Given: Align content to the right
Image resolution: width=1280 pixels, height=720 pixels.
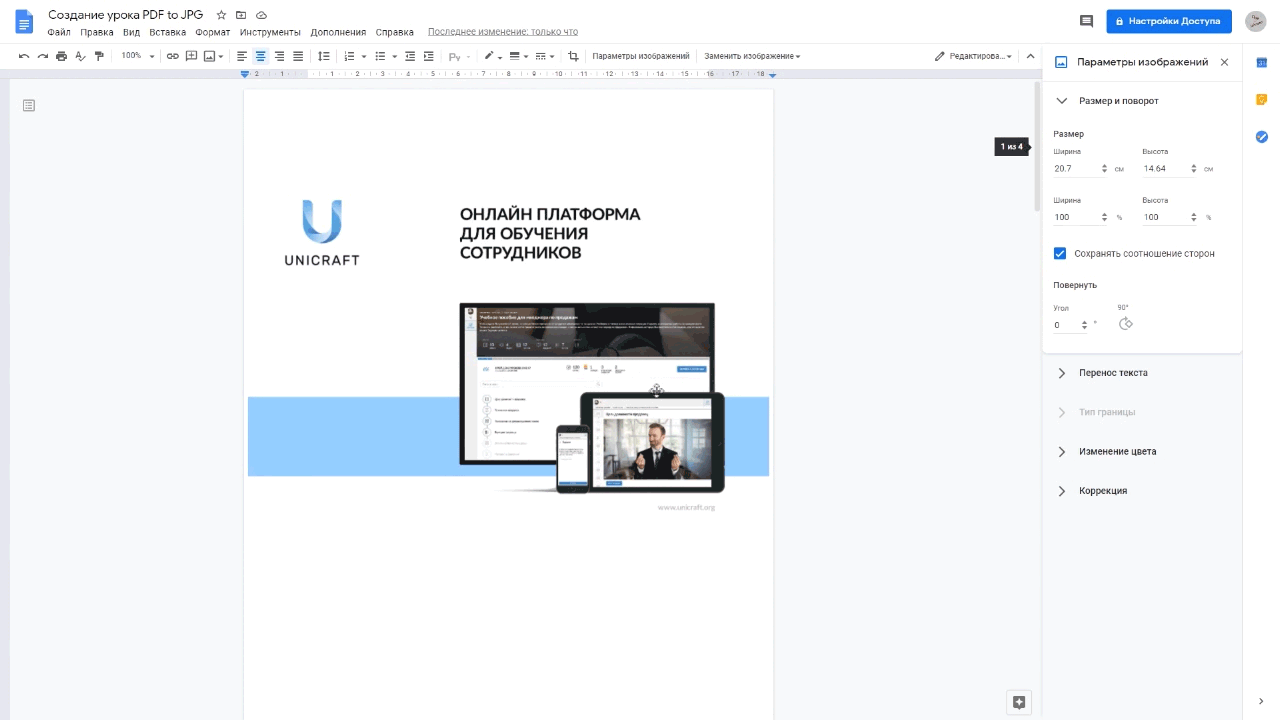Looking at the screenshot, I should click(x=279, y=56).
